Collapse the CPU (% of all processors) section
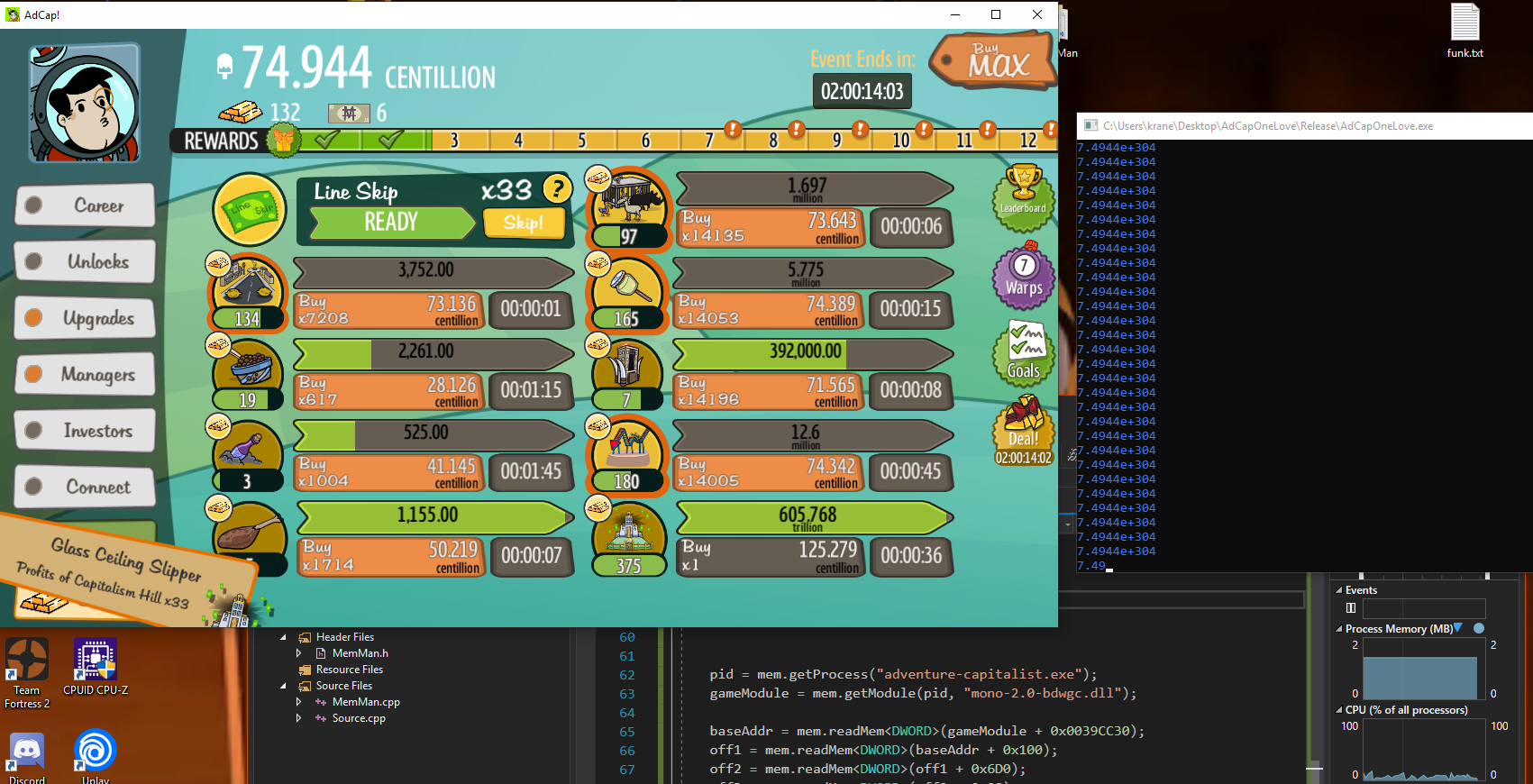This screenshot has width=1533, height=784. pyautogui.click(x=1338, y=710)
